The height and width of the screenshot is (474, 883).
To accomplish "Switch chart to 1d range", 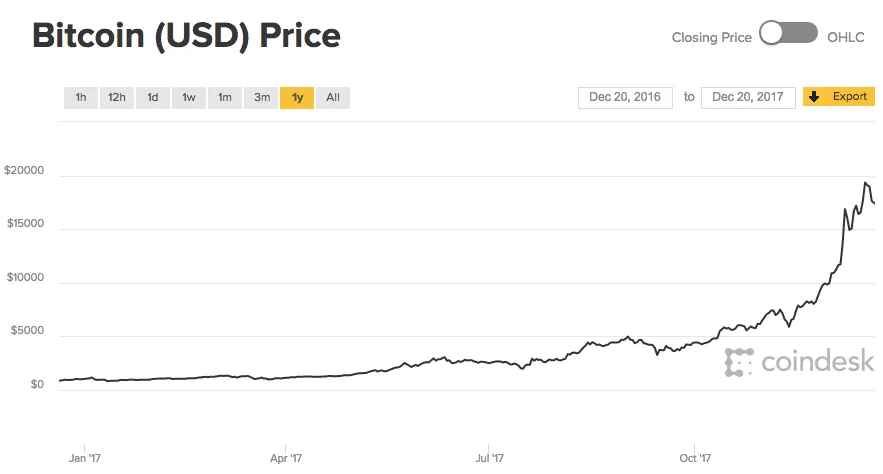I will pyautogui.click(x=153, y=97).
